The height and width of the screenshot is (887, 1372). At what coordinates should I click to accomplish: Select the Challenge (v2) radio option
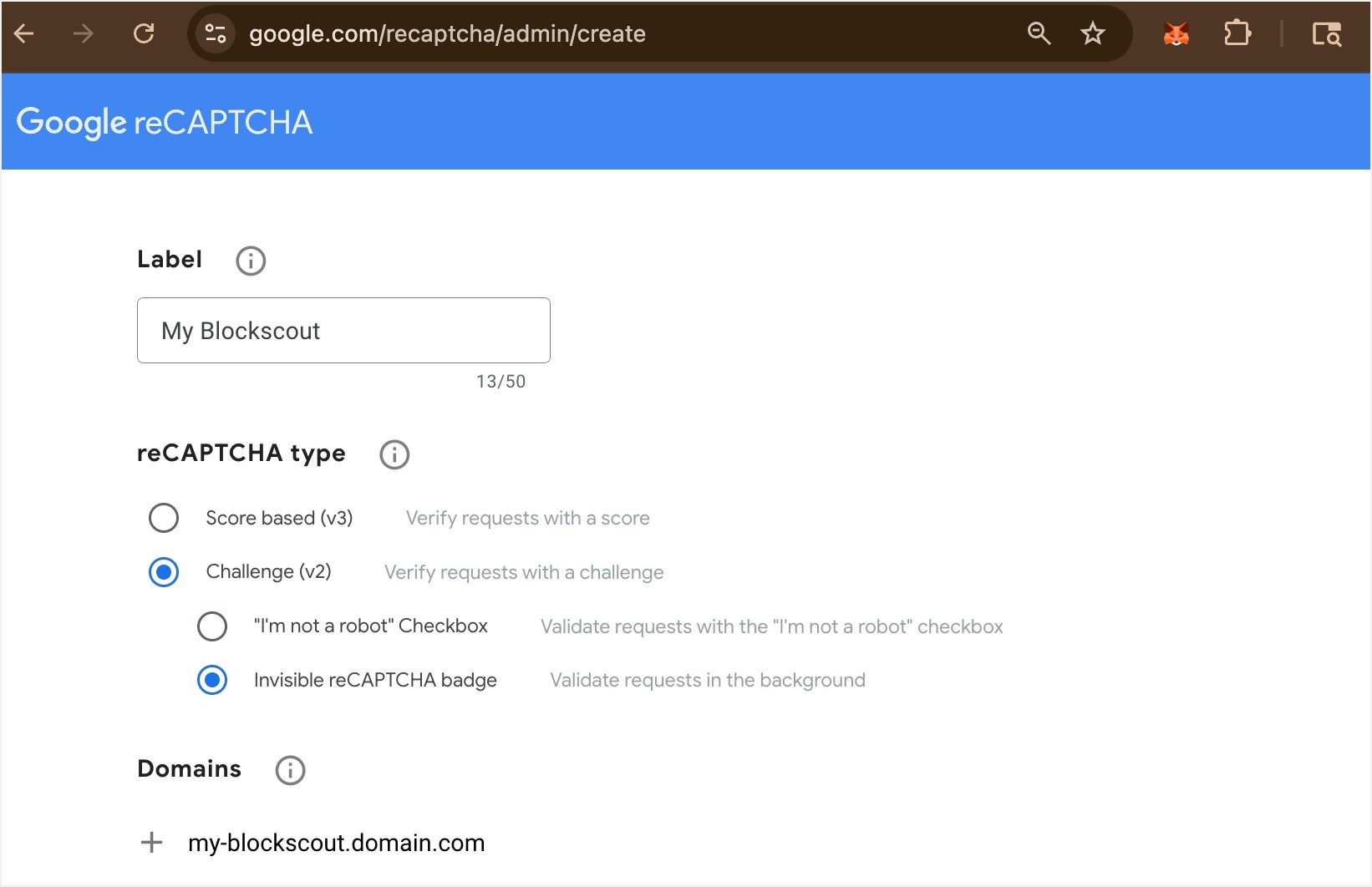[164, 572]
